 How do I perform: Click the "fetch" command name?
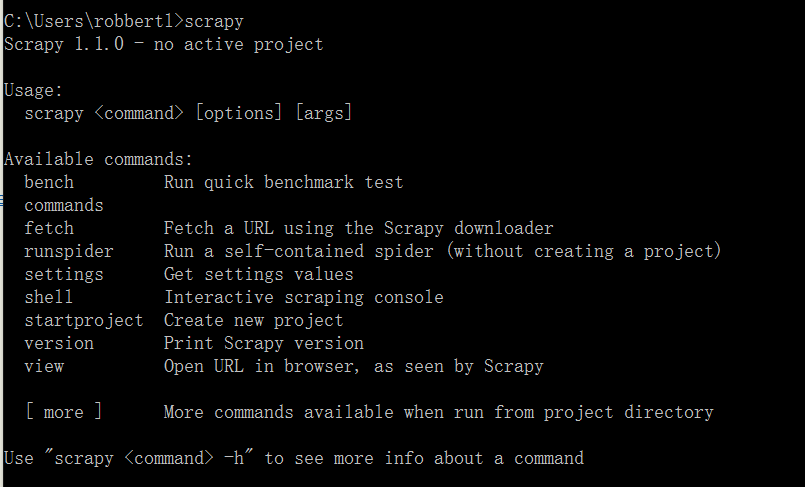[49, 228]
